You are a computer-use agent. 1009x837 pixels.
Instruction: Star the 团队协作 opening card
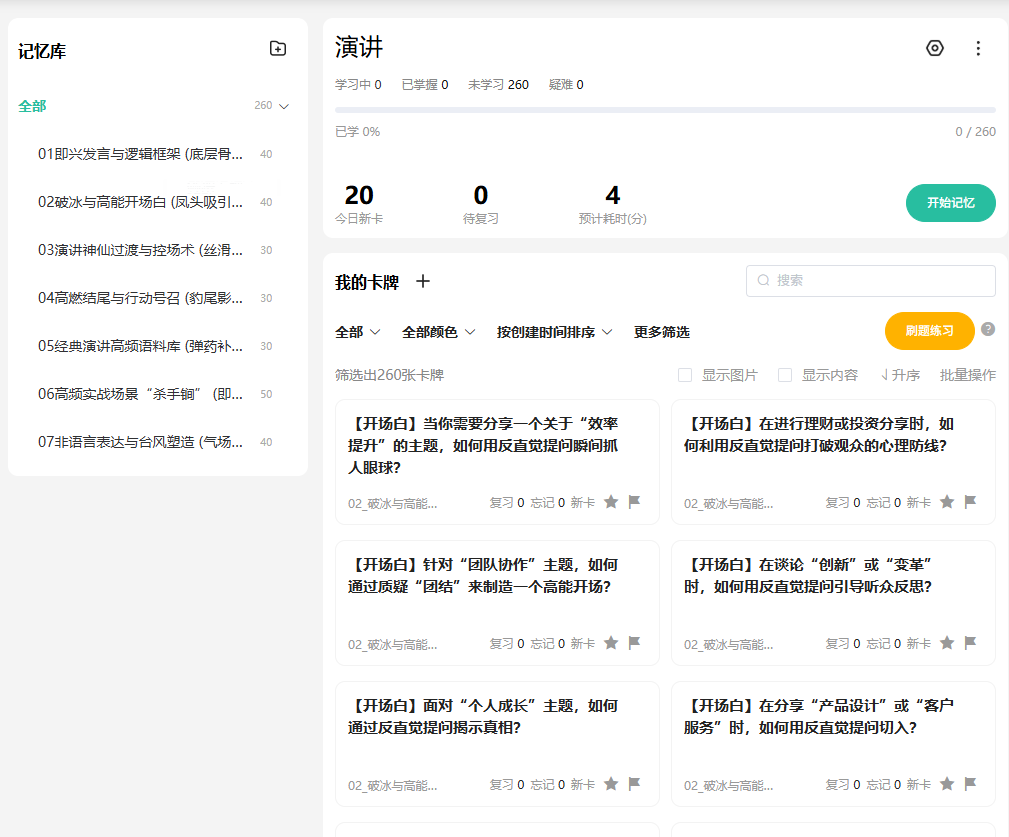tap(611, 643)
